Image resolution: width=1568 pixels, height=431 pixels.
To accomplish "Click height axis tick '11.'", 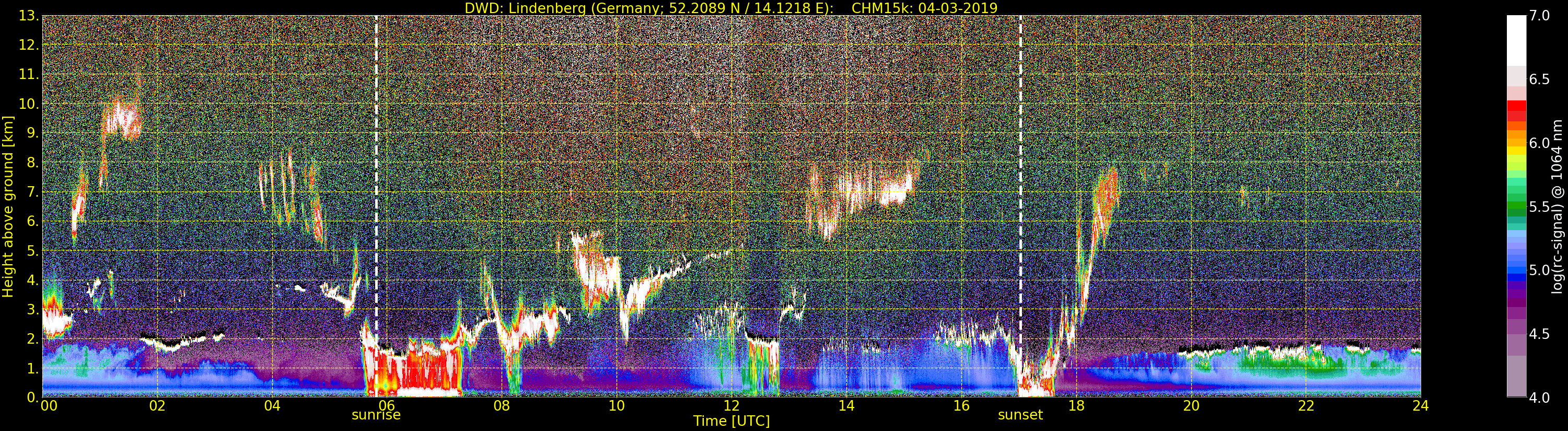I will [x=29, y=74].
